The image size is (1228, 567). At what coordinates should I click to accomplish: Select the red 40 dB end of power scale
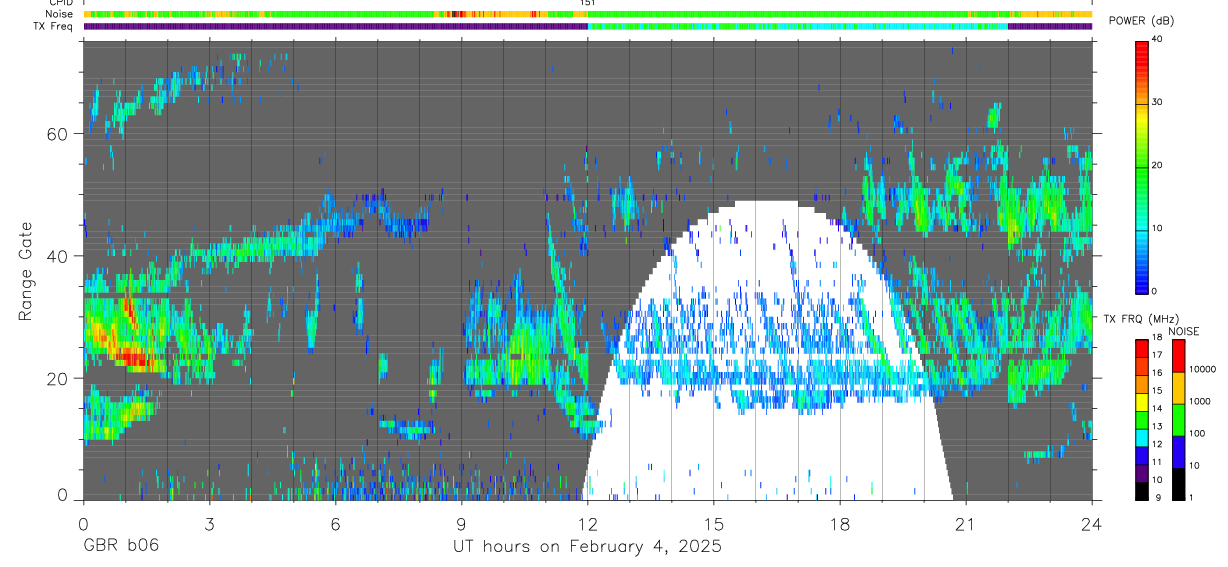click(1141, 45)
